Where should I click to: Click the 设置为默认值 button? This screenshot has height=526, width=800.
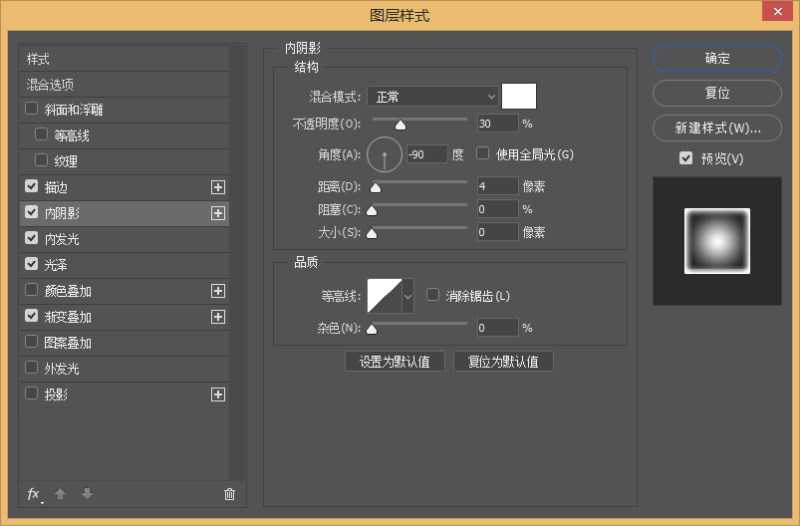395,362
